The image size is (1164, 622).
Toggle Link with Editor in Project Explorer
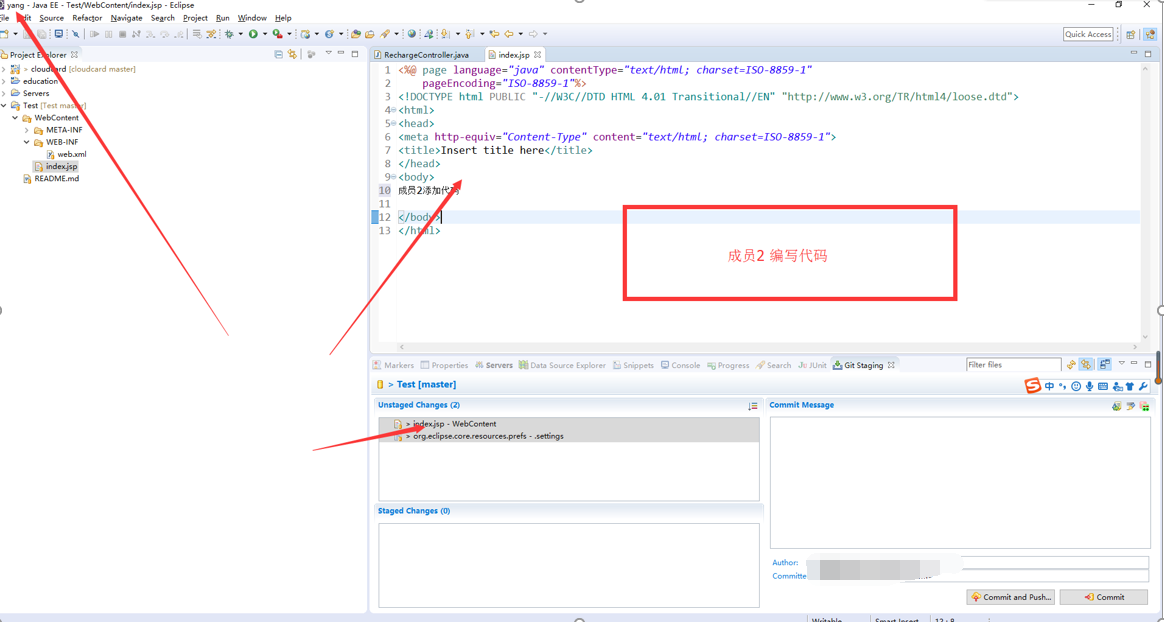292,54
